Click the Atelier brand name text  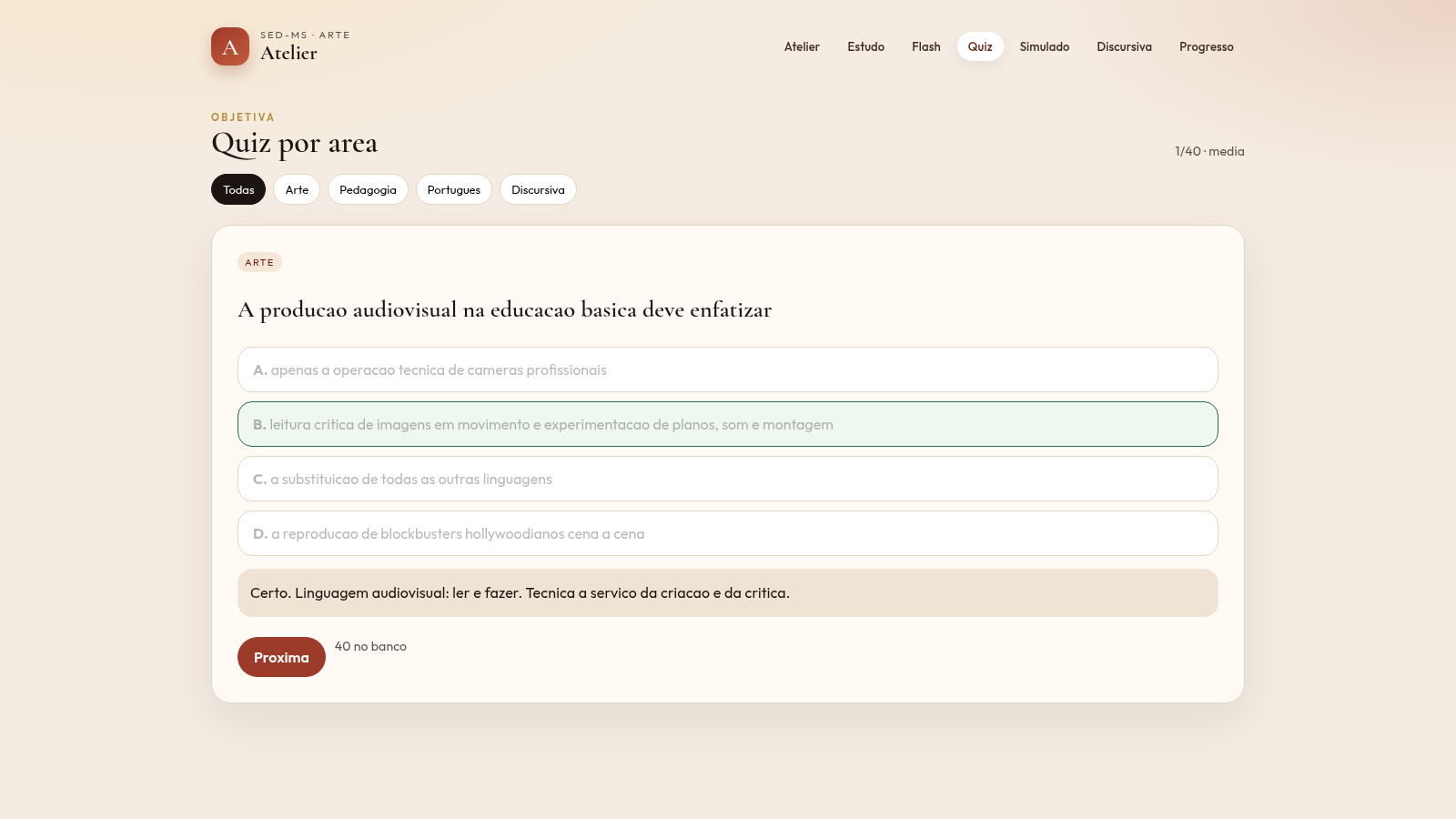(x=288, y=53)
